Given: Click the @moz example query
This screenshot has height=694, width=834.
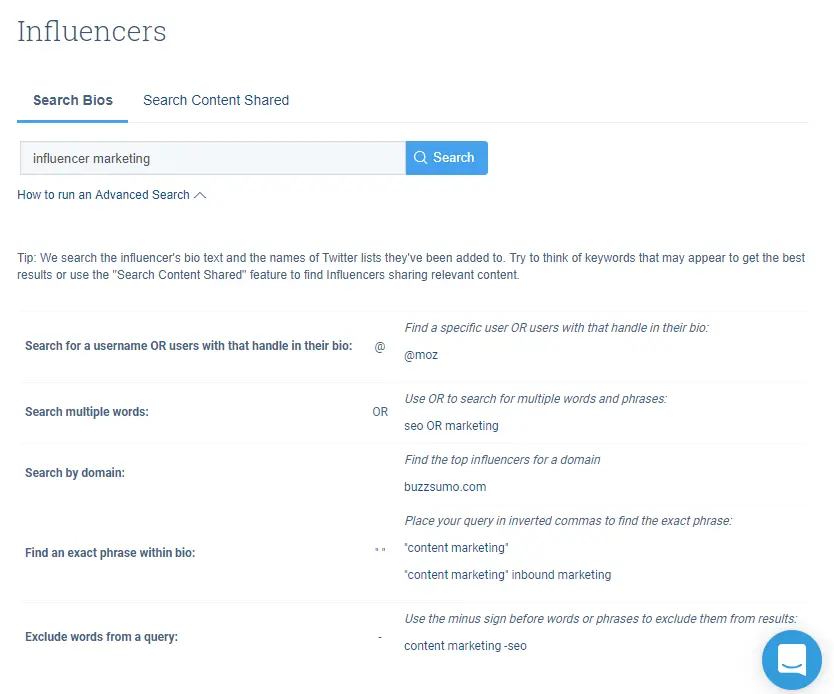Looking at the screenshot, I should tap(421, 355).
